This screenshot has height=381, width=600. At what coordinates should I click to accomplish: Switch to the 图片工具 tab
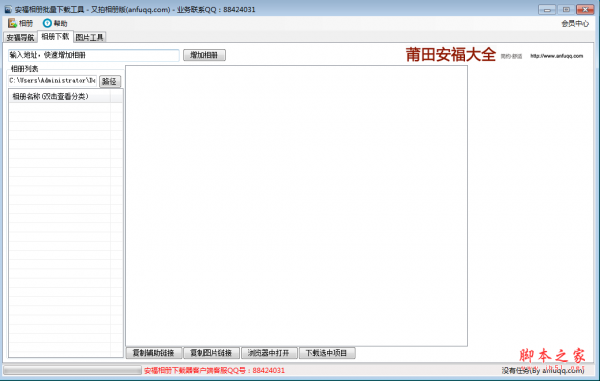pos(90,37)
